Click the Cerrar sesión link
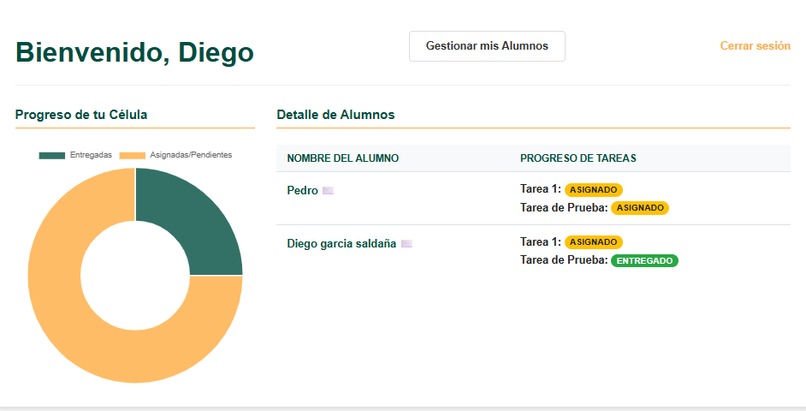Screen dimensions: 806x411 coord(755,46)
